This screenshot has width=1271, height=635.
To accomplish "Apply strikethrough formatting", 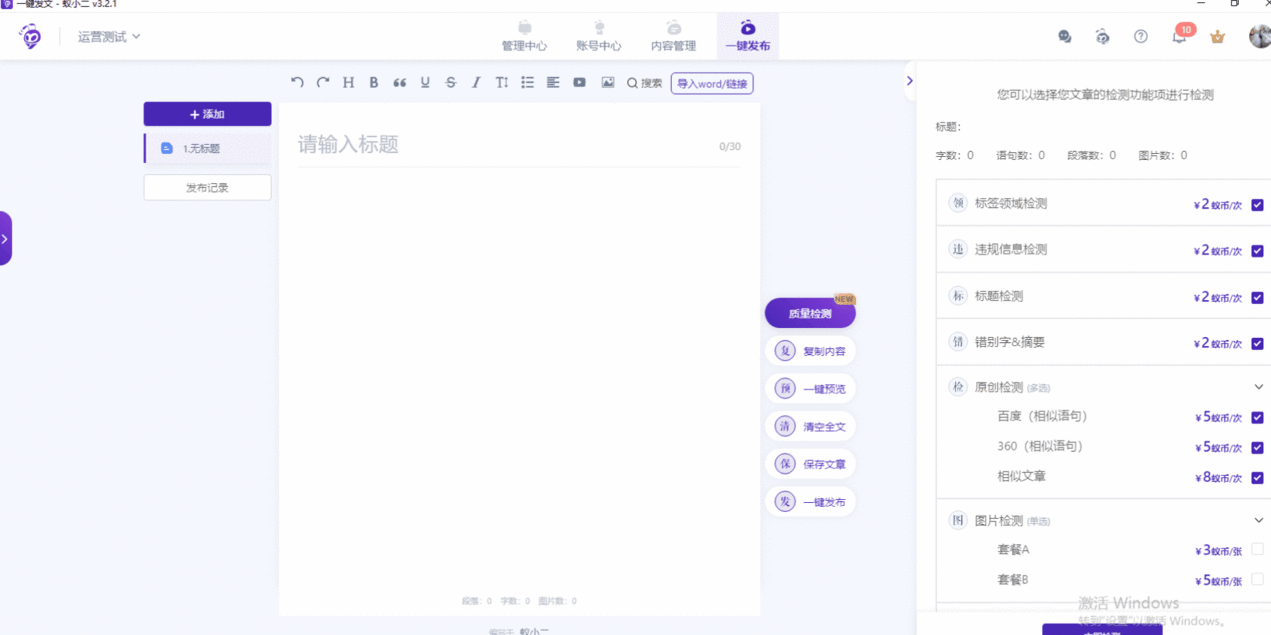I will [450, 83].
